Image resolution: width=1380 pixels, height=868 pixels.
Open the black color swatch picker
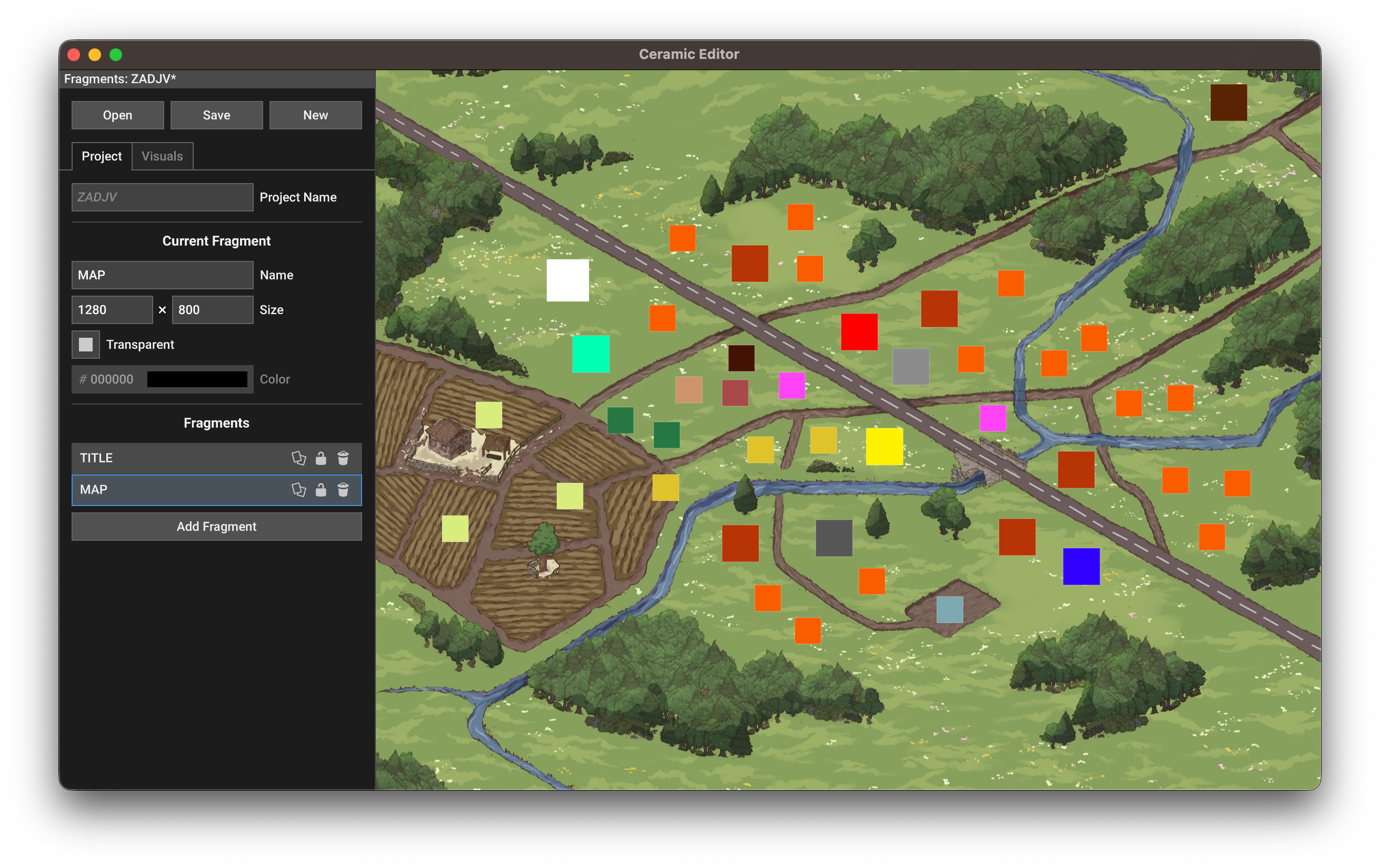(x=196, y=379)
